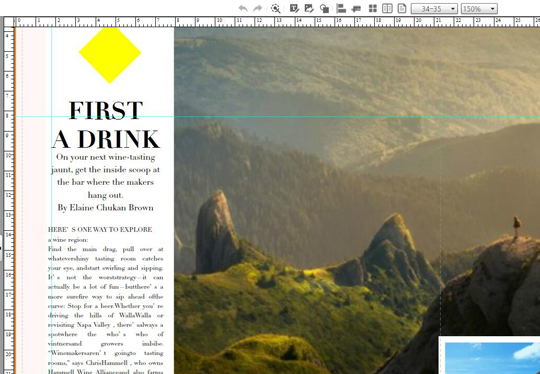Image resolution: width=540 pixels, height=374 pixels.
Task: Select the yellow diamond shape
Action: [x=110, y=54]
